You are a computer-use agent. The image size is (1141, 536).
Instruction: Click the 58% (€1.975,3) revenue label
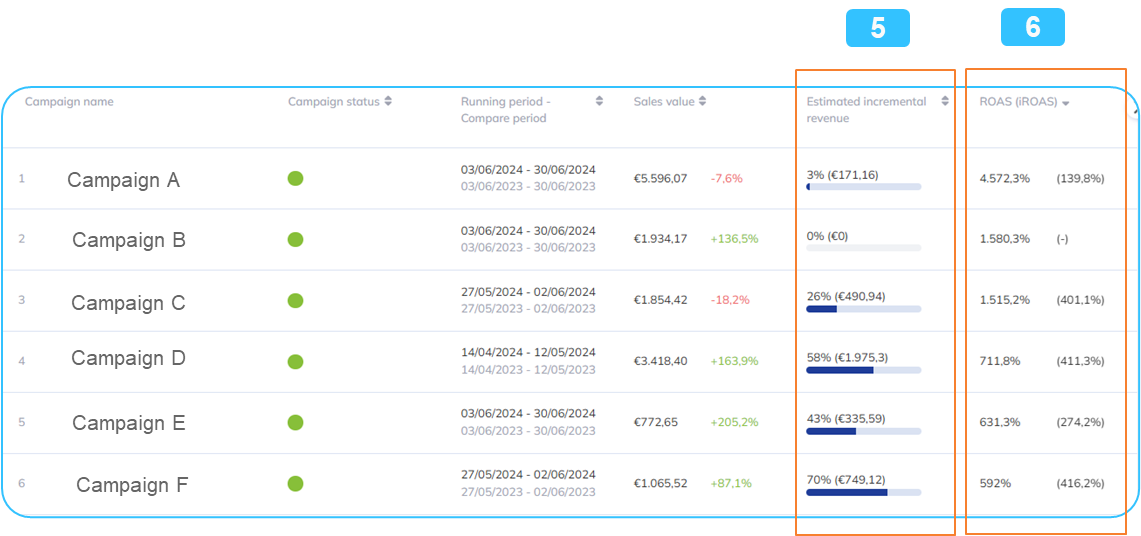point(847,357)
